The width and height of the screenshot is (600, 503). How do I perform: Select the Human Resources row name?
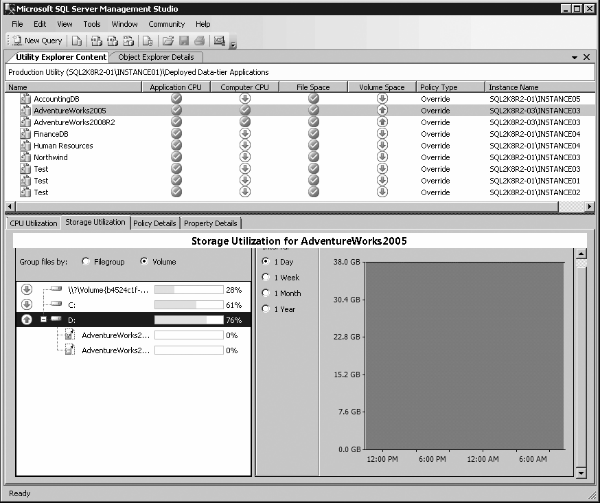point(63,146)
